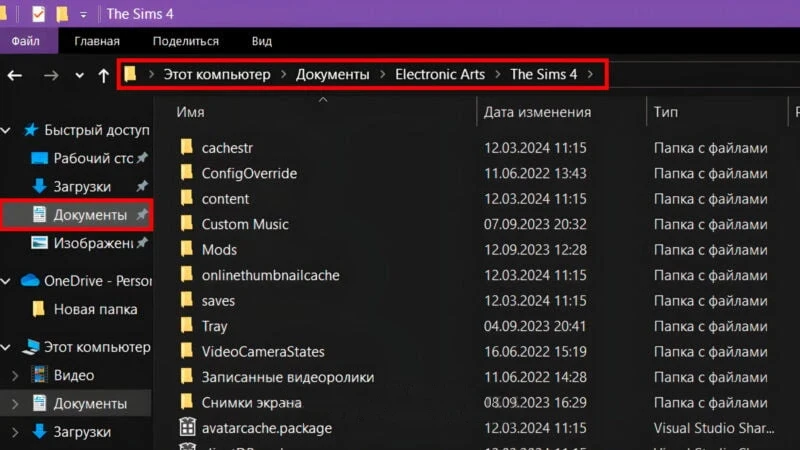This screenshot has height=450, width=800.
Task: Click the forward navigation arrow
Action: point(51,76)
